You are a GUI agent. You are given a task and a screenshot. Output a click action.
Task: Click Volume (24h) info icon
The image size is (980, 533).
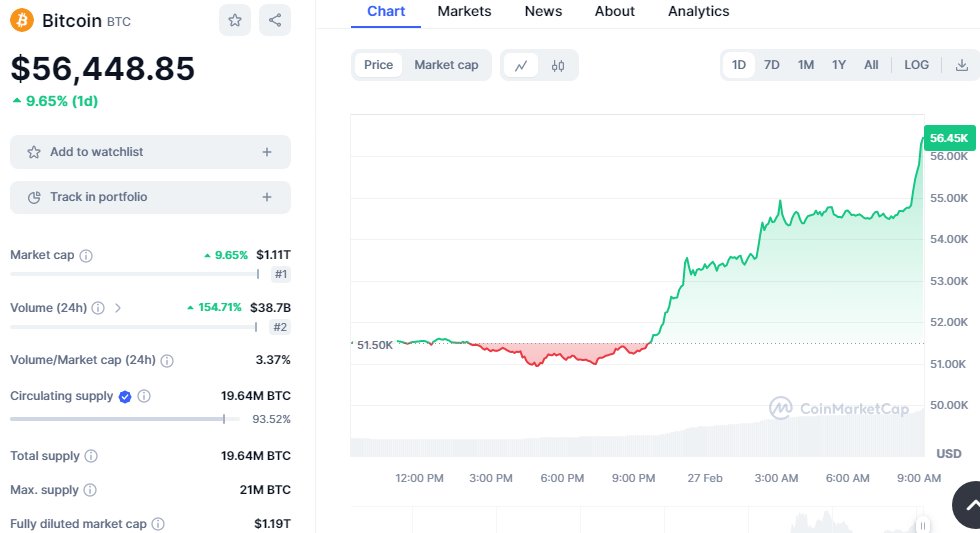point(98,308)
